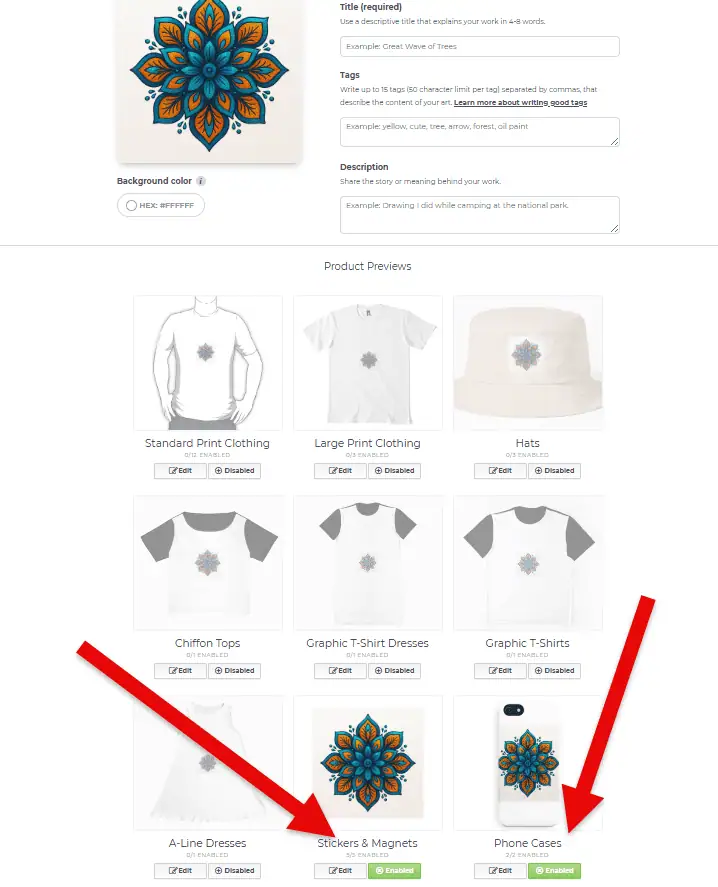The width and height of the screenshot is (718, 887).
Task: Click the Title text field
Action: point(479,46)
